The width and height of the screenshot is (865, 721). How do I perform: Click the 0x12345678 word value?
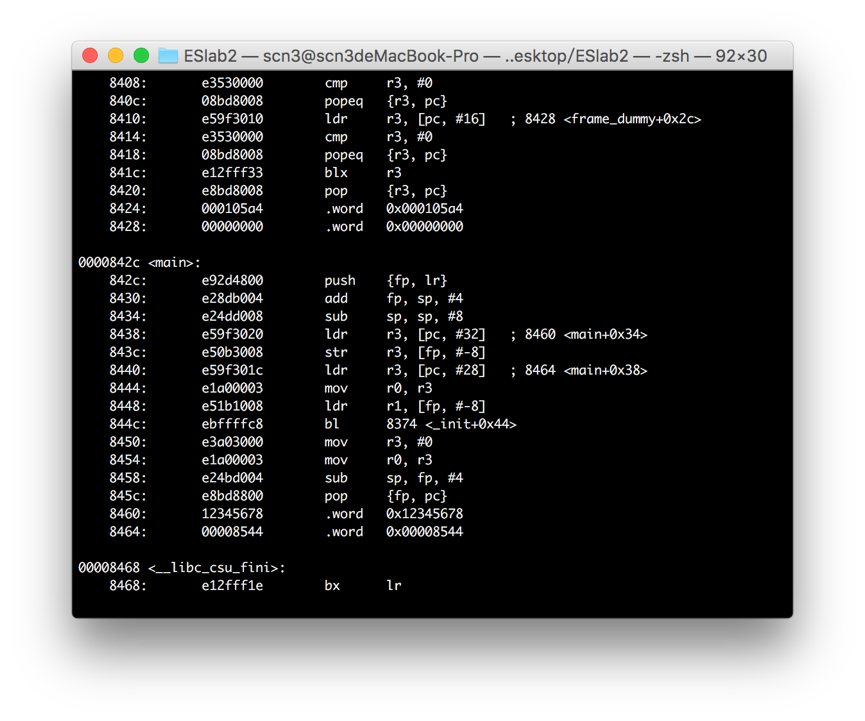424,514
